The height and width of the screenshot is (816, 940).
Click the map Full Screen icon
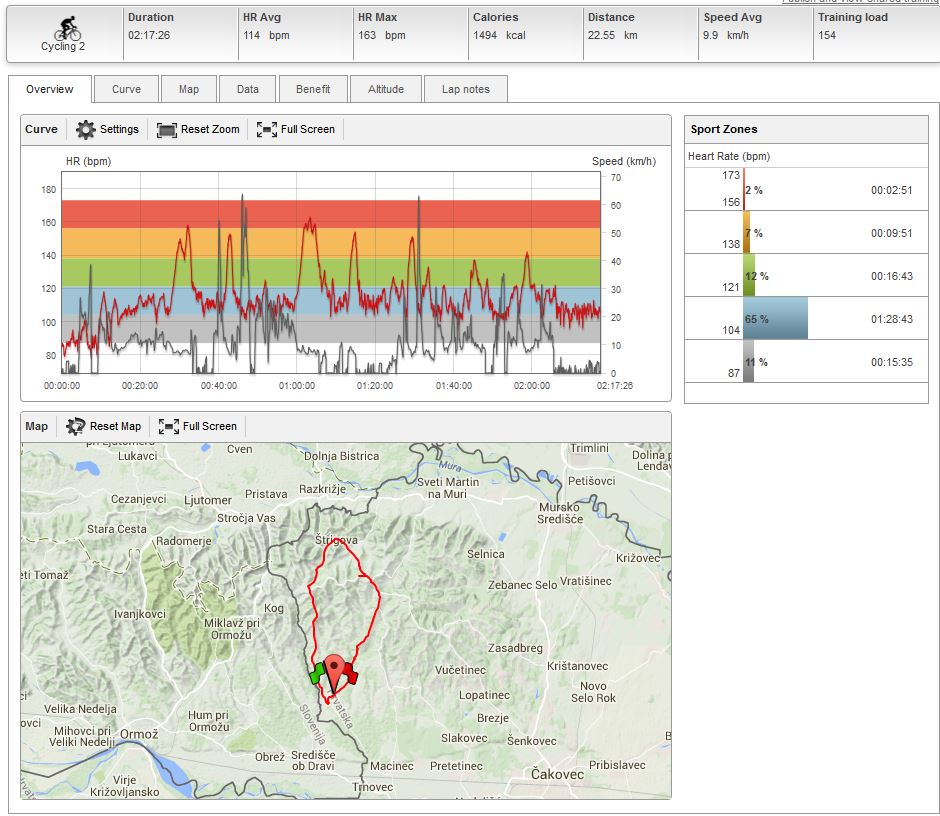click(169, 427)
